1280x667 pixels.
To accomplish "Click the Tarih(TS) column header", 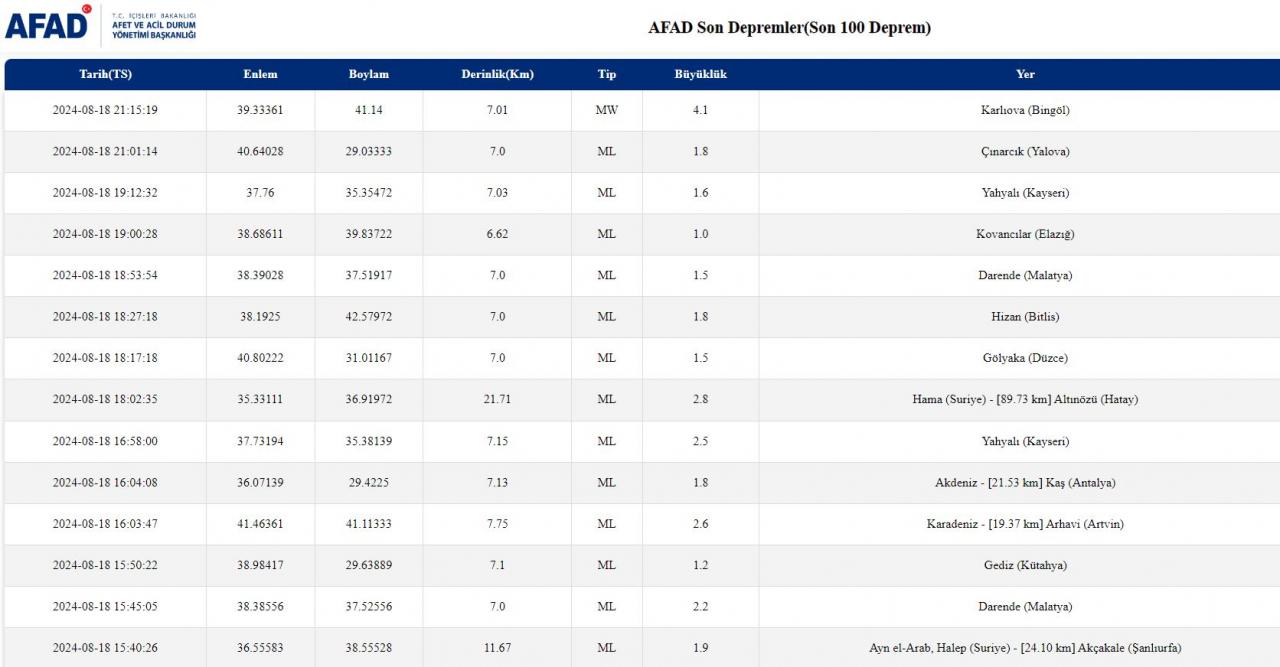I will [x=105, y=75].
